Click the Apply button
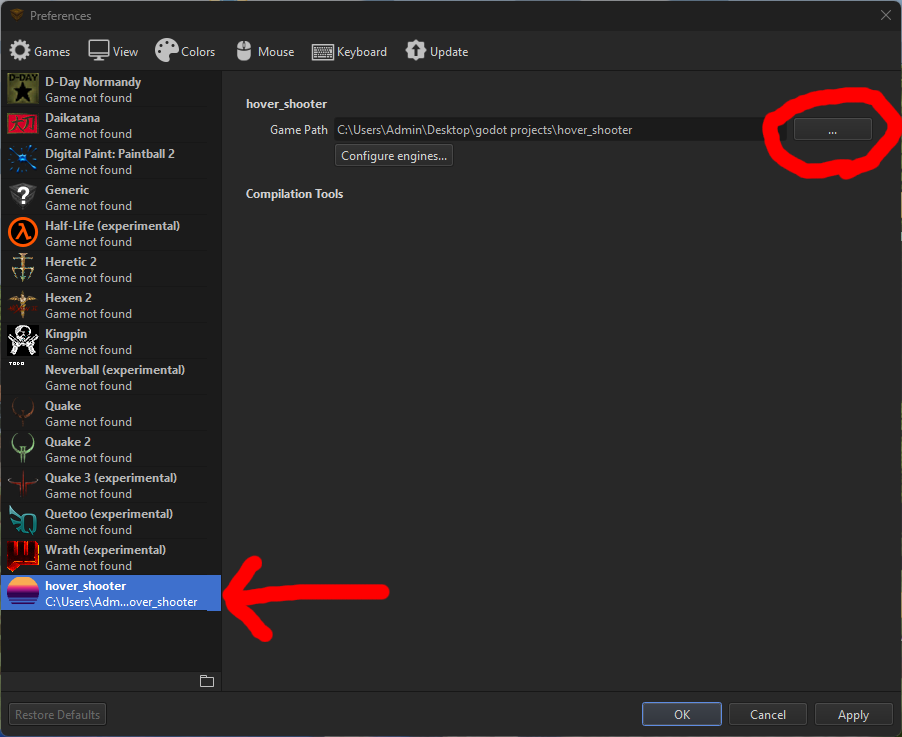The width and height of the screenshot is (902, 737). [x=853, y=714]
